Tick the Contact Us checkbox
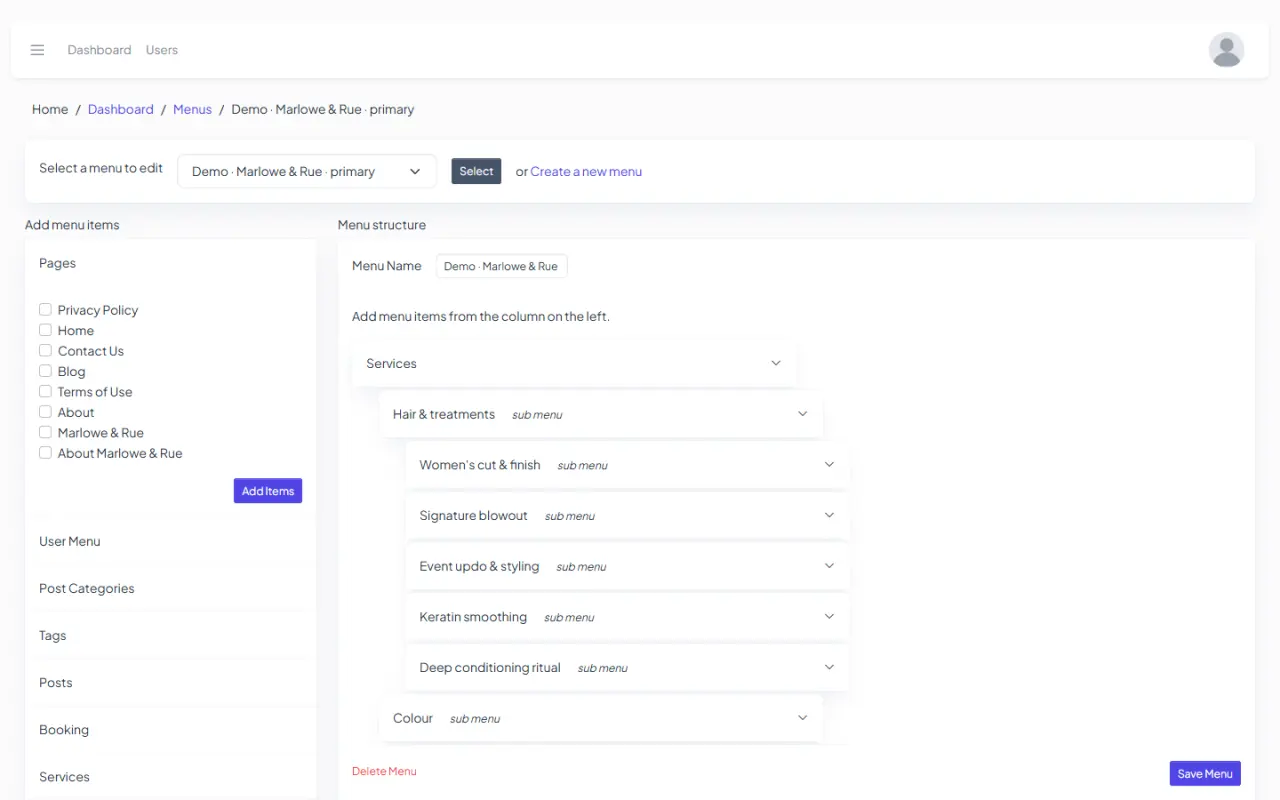The width and height of the screenshot is (1280, 800). pyautogui.click(x=45, y=351)
